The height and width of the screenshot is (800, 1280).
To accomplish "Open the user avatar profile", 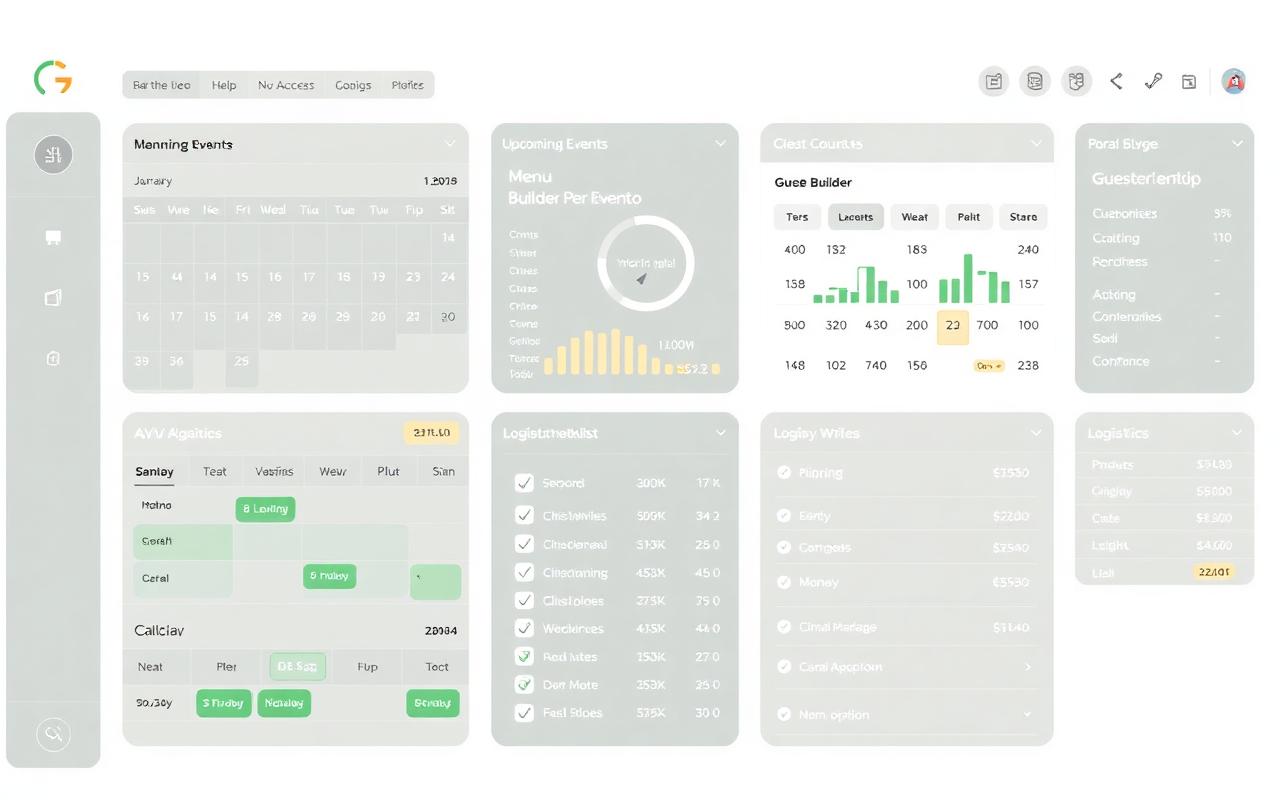I will point(1234,82).
